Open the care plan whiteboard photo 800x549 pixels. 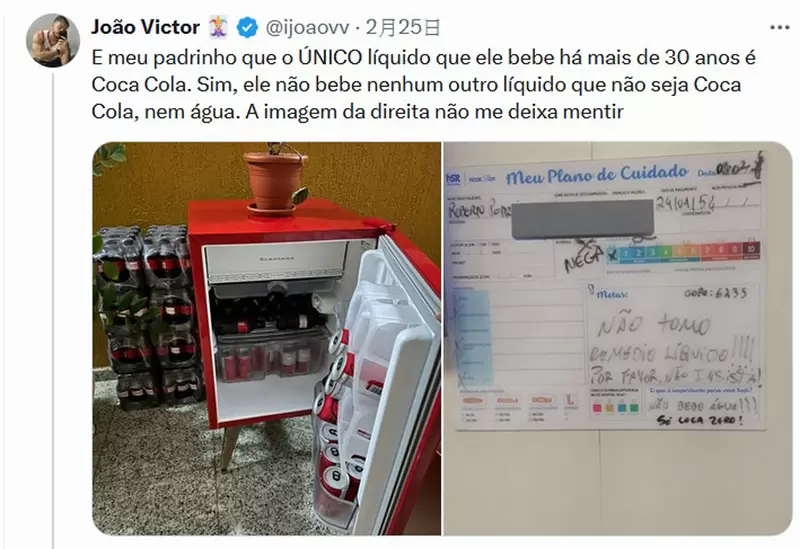(x=617, y=338)
